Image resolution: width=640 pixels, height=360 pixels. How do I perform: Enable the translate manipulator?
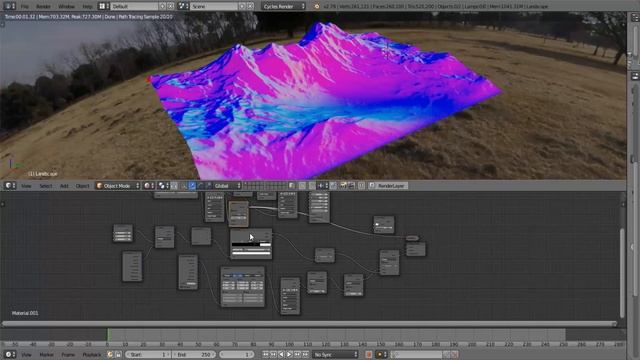click(192, 186)
